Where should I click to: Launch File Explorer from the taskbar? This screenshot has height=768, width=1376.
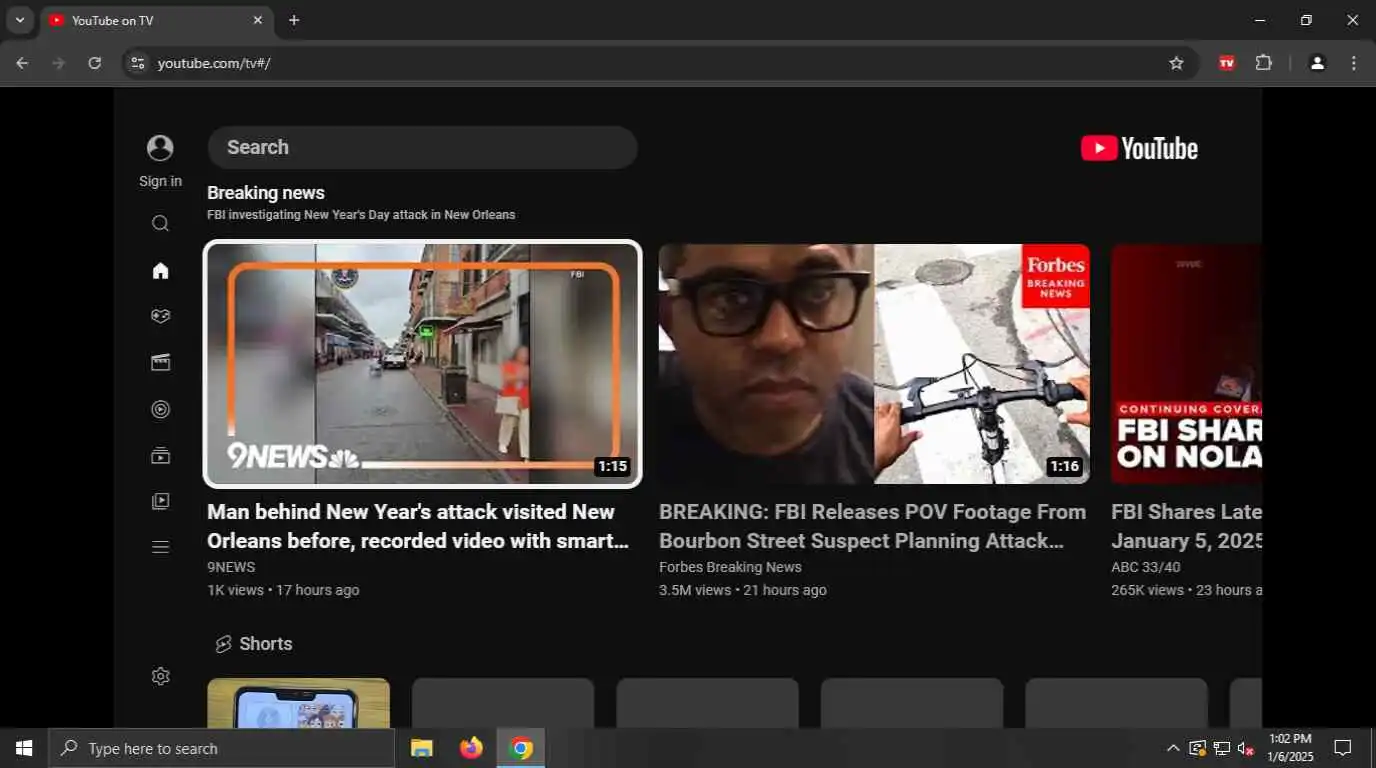click(422, 748)
